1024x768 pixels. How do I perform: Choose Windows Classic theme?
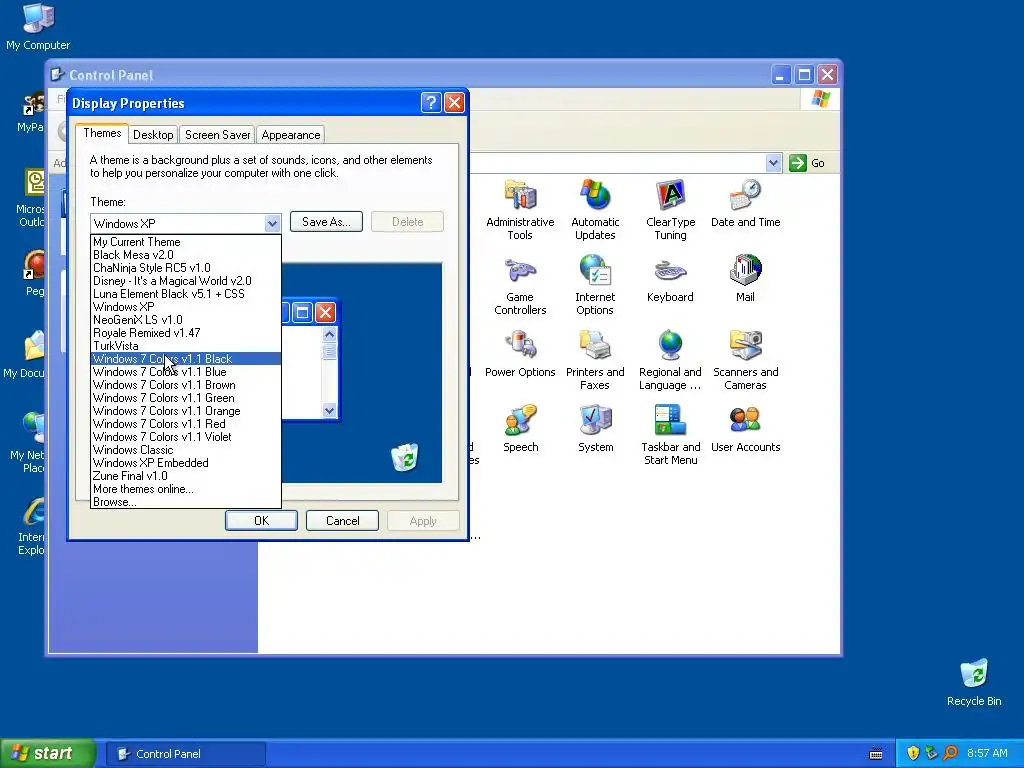click(185, 450)
